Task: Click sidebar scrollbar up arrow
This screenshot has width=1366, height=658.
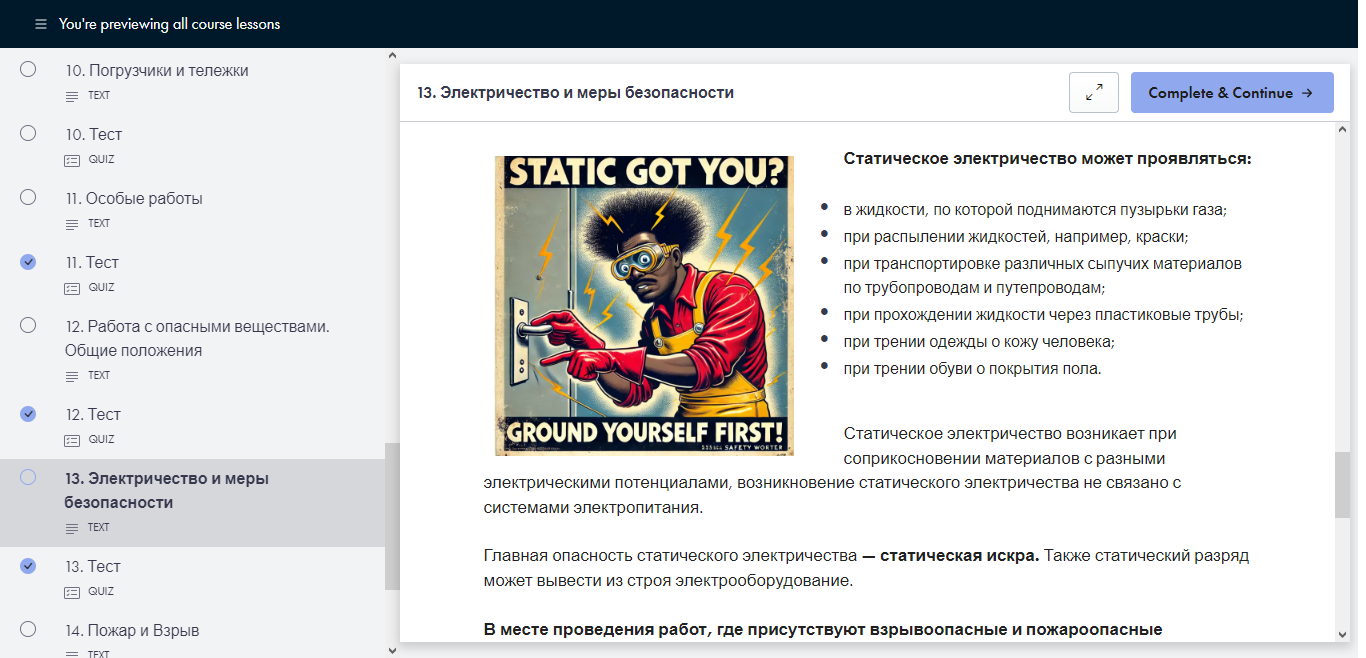Action: (392, 57)
